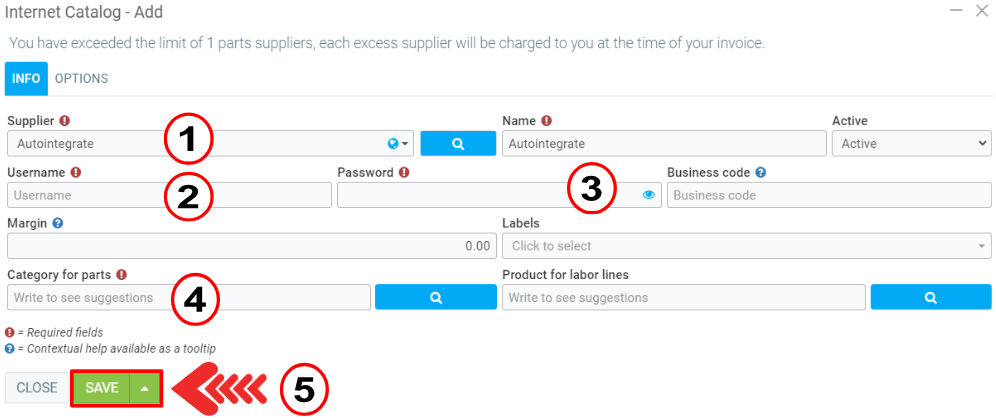This screenshot has width=996, height=418.
Task: Expand the Labels select dropdown
Action: tap(746, 246)
